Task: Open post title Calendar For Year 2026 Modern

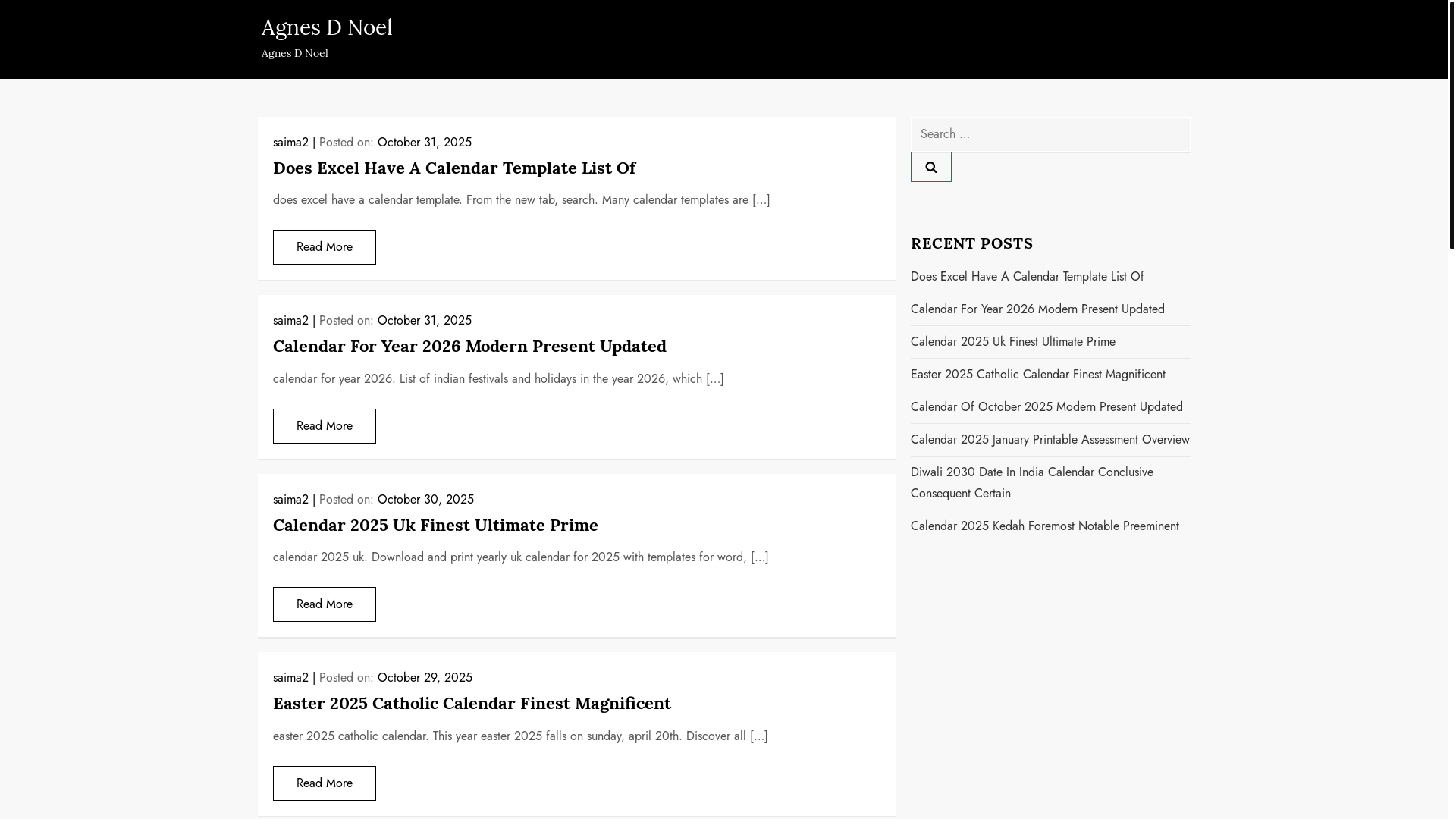Action: (x=469, y=346)
